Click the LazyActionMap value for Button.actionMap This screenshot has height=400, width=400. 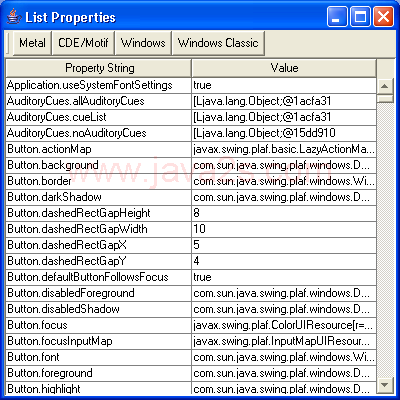pos(284,149)
